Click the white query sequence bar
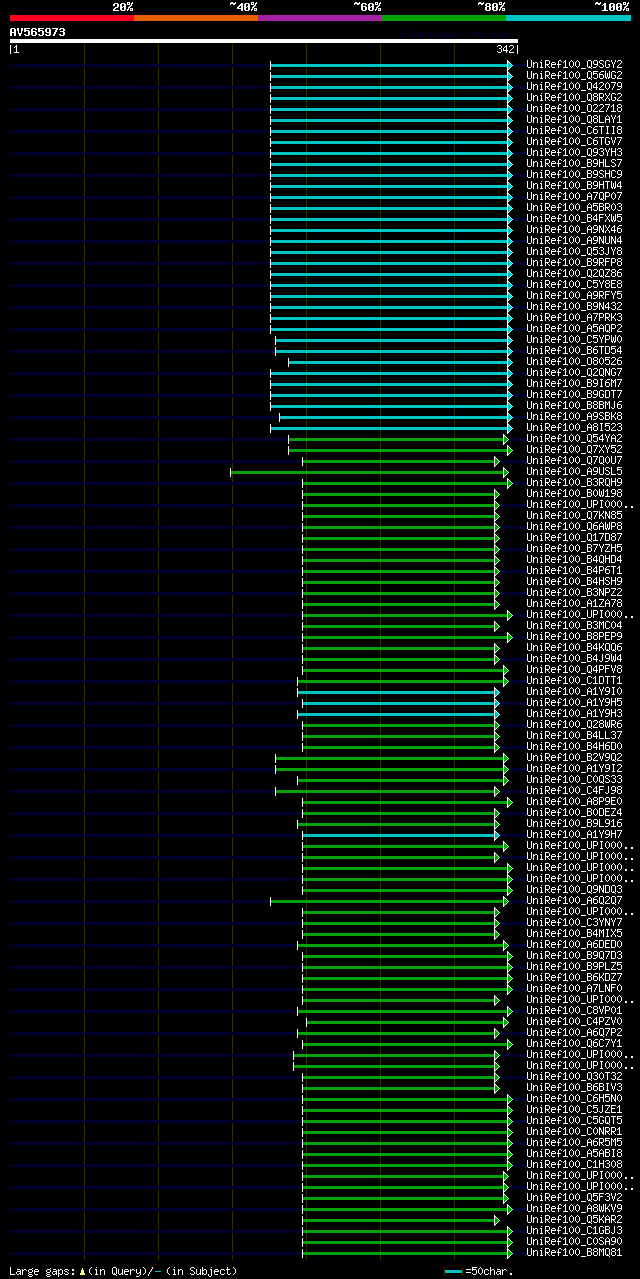This screenshot has height=1279, width=640. 264,41
